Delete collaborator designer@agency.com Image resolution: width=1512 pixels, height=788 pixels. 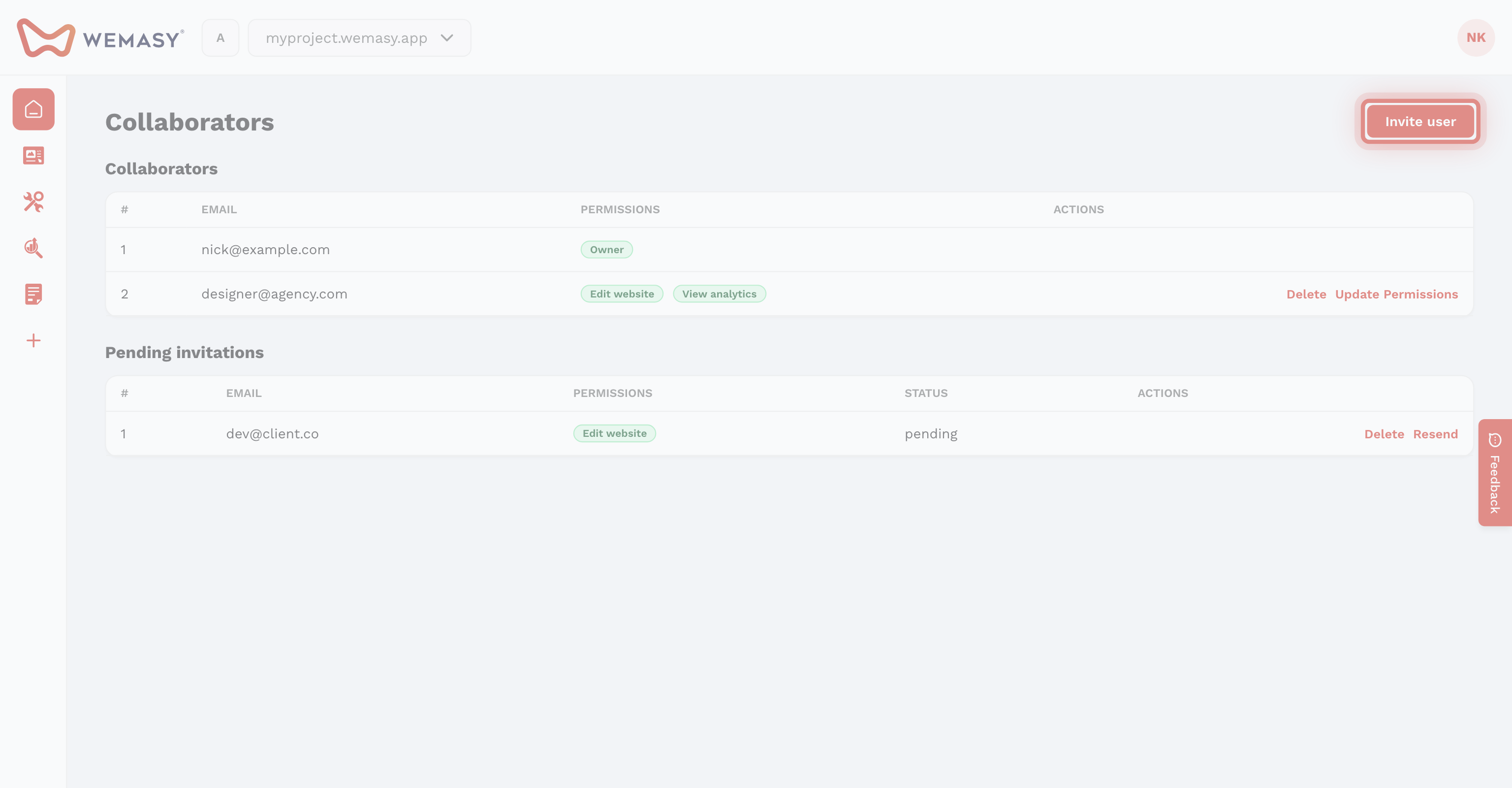pos(1306,294)
